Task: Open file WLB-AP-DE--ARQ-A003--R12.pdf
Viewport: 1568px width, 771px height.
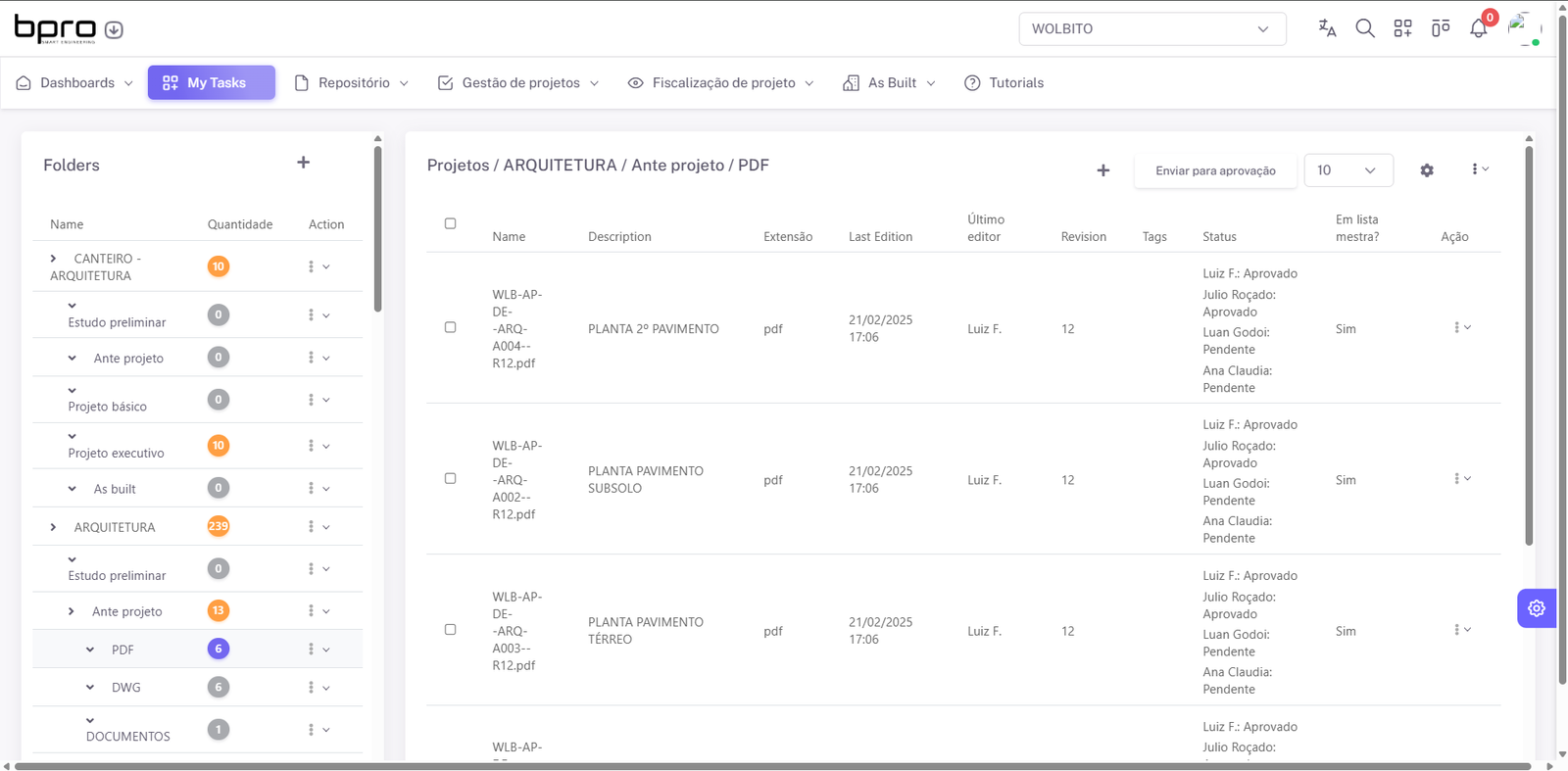Action: click(516, 631)
